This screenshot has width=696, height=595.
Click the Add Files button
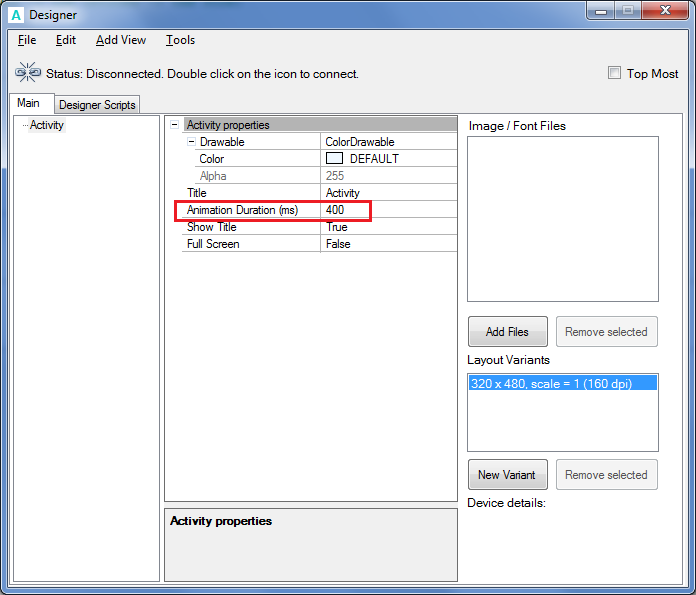click(x=507, y=332)
